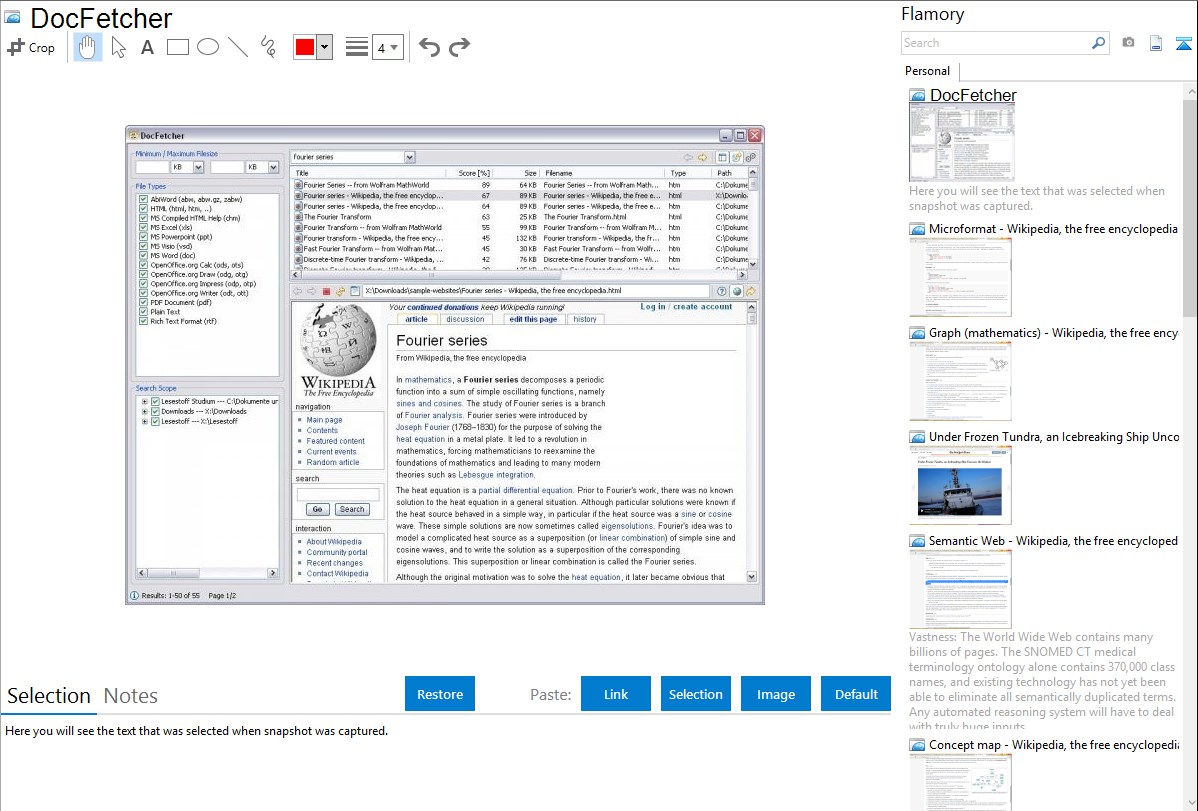Select the text annotation tool A

pos(147,47)
